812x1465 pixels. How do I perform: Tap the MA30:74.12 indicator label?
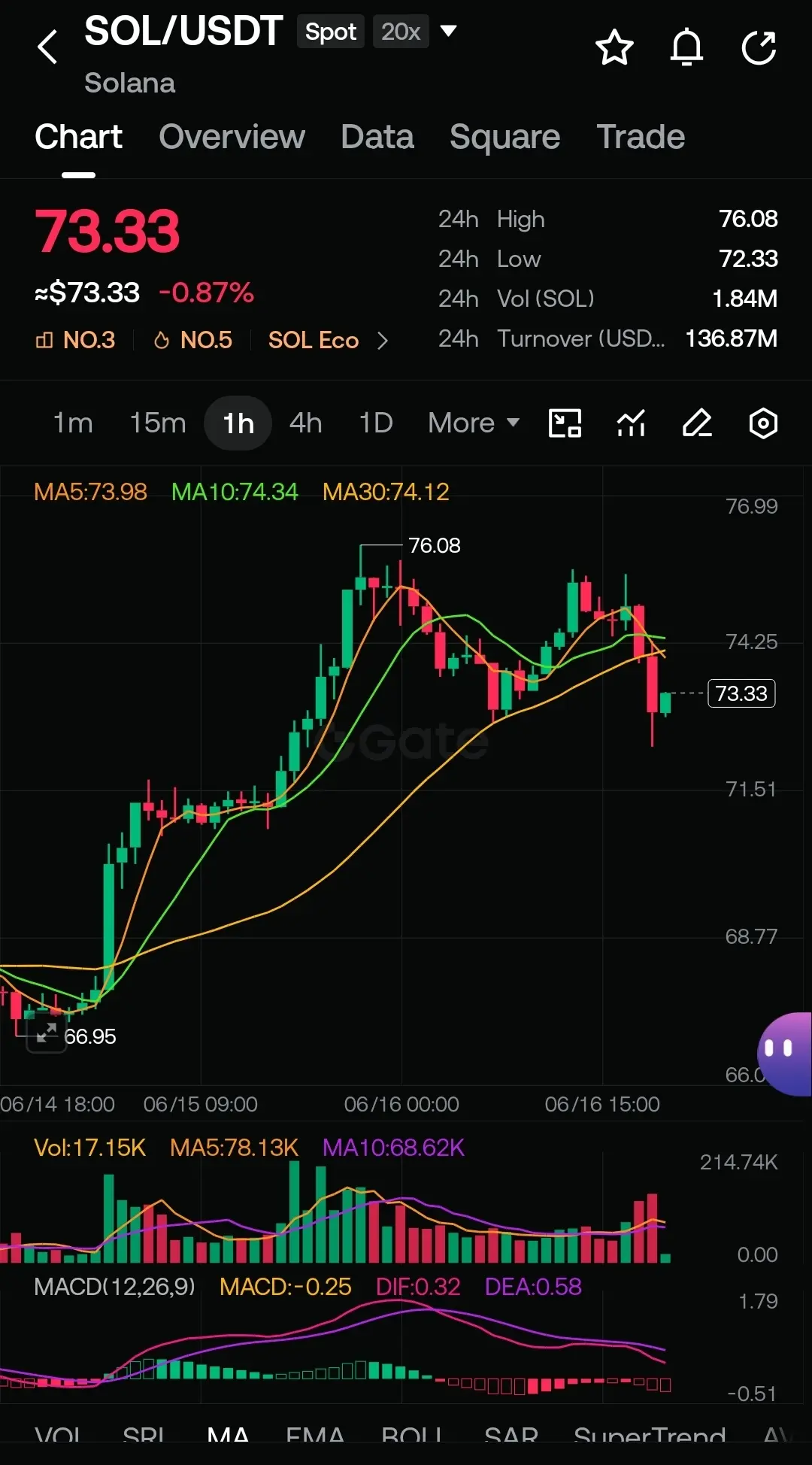click(386, 492)
